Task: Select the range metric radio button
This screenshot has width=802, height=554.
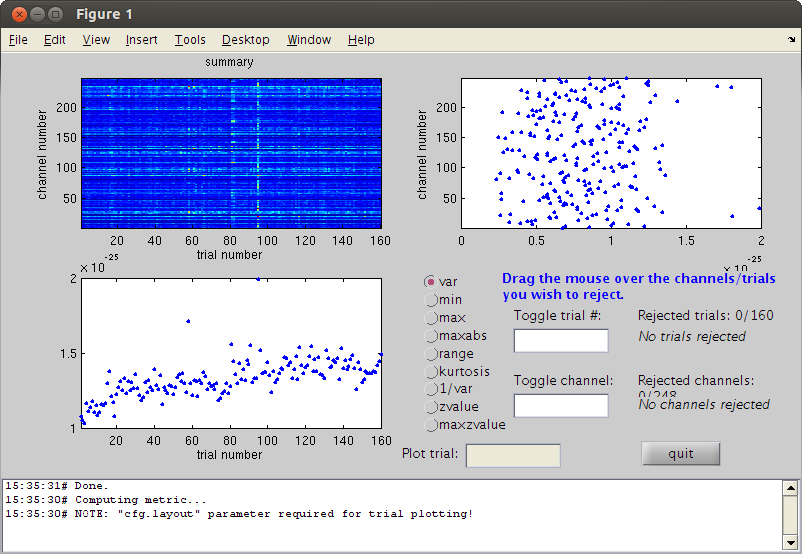Action: (431, 353)
